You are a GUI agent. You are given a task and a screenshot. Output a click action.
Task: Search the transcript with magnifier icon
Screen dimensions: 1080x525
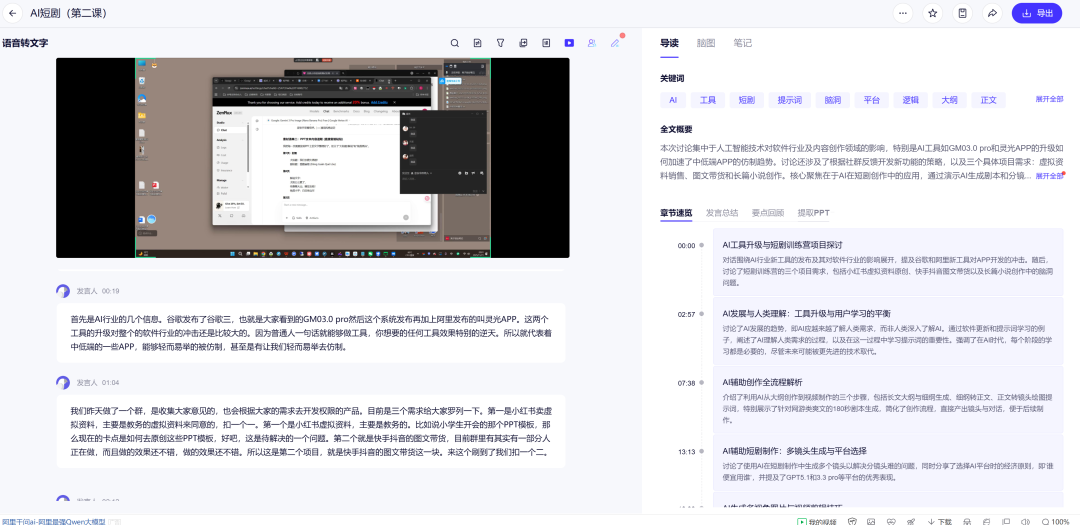point(455,43)
